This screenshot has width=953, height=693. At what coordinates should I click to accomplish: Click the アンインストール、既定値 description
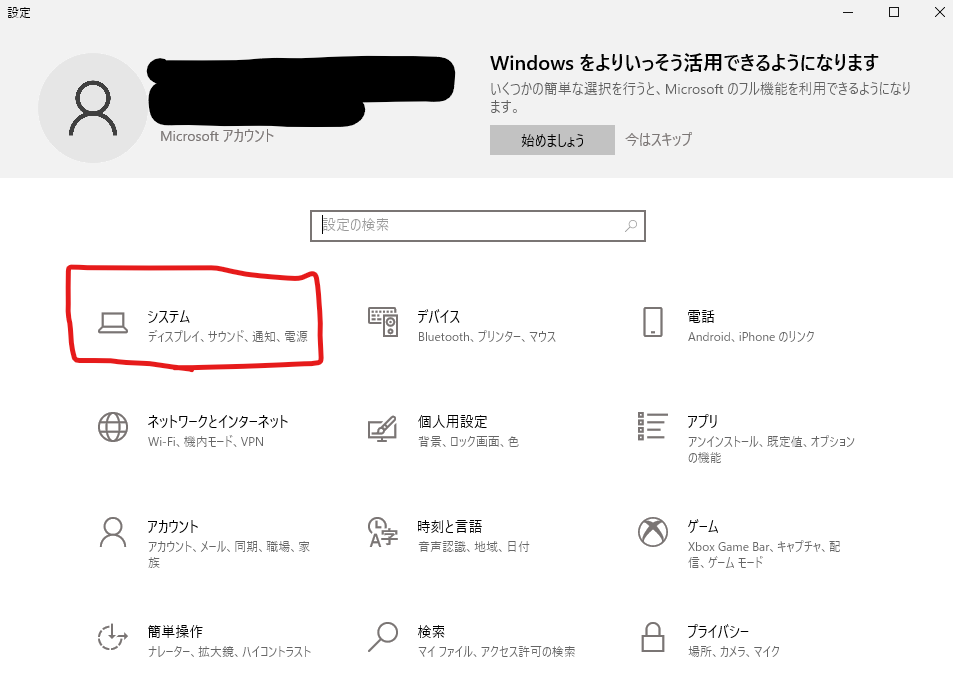point(771,449)
